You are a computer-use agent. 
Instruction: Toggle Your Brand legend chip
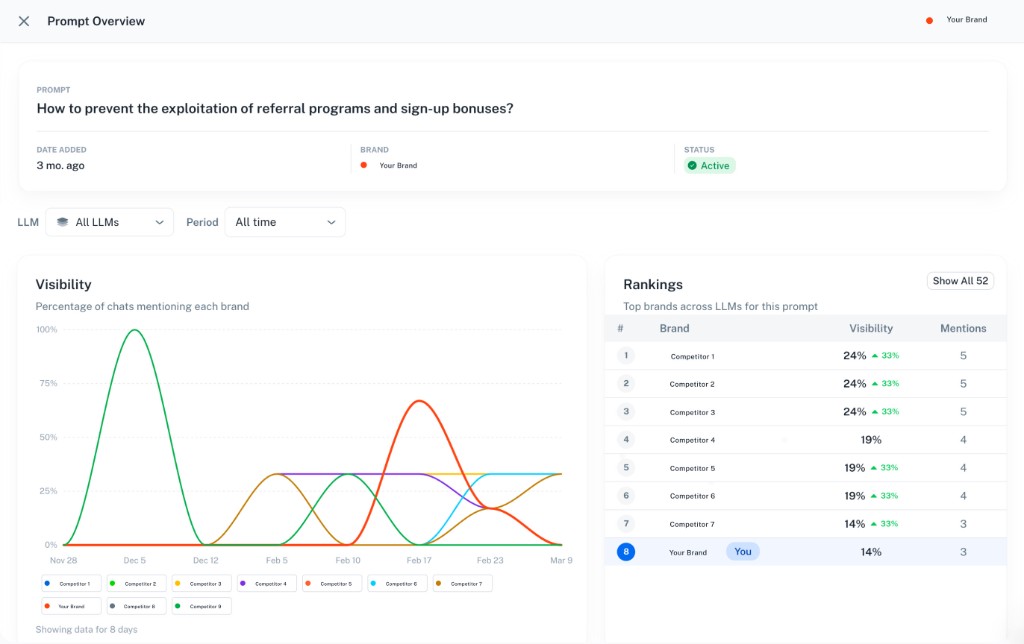(x=69, y=606)
